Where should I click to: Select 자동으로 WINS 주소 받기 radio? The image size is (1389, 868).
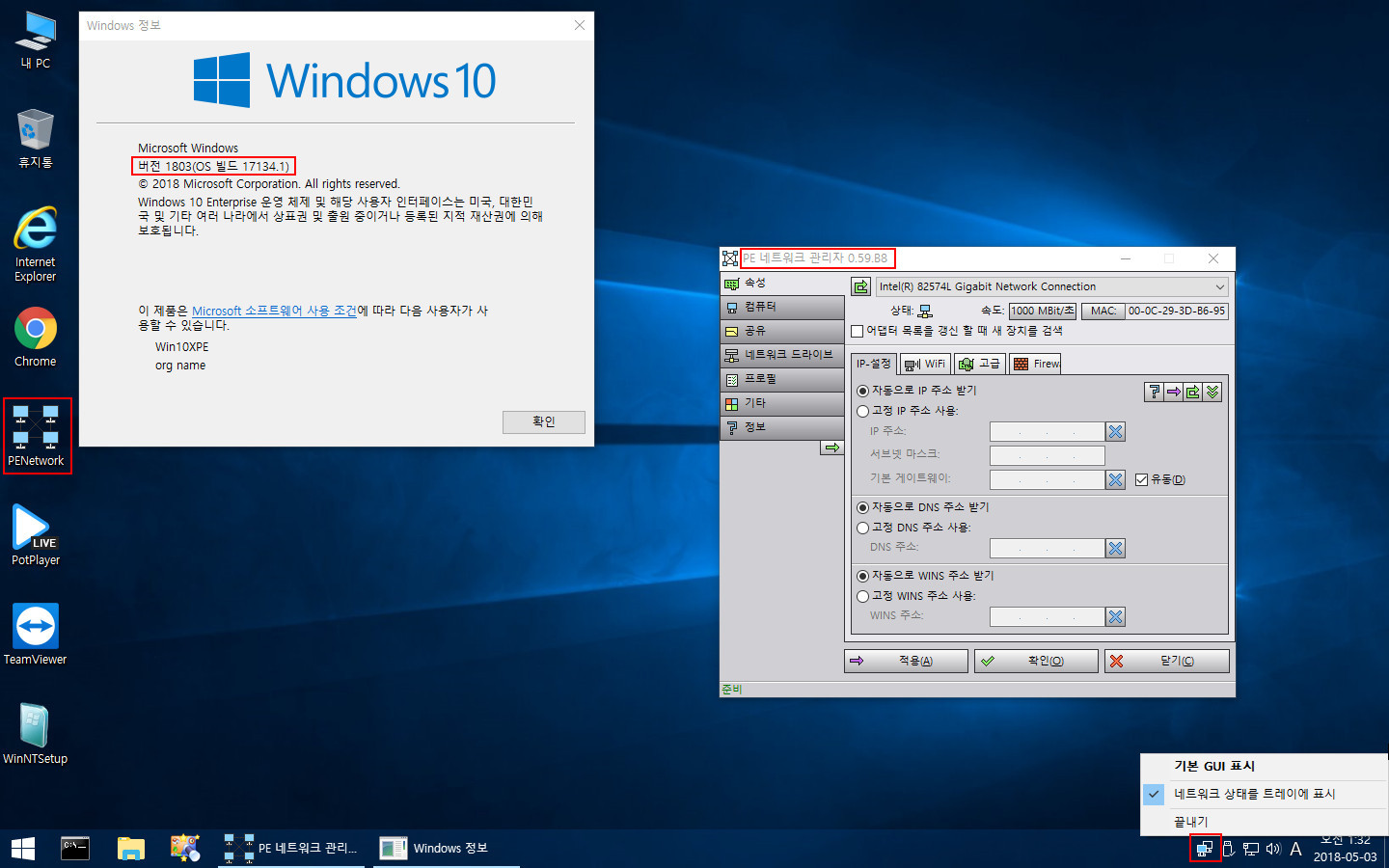[x=862, y=576]
